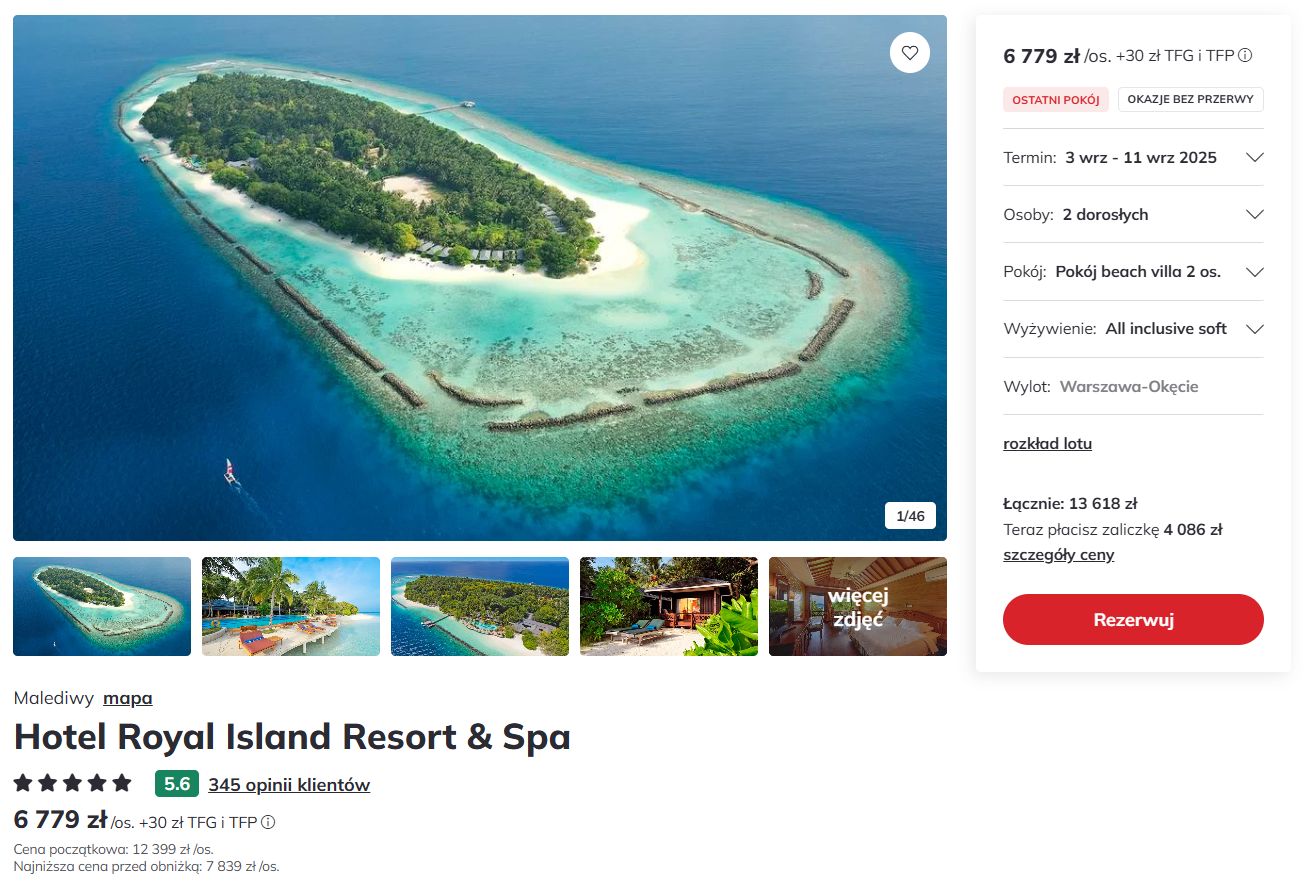Viewport: 1309px width, 884px height.
Task: Click the Rezerwuj button
Action: [x=1133, y=619]
